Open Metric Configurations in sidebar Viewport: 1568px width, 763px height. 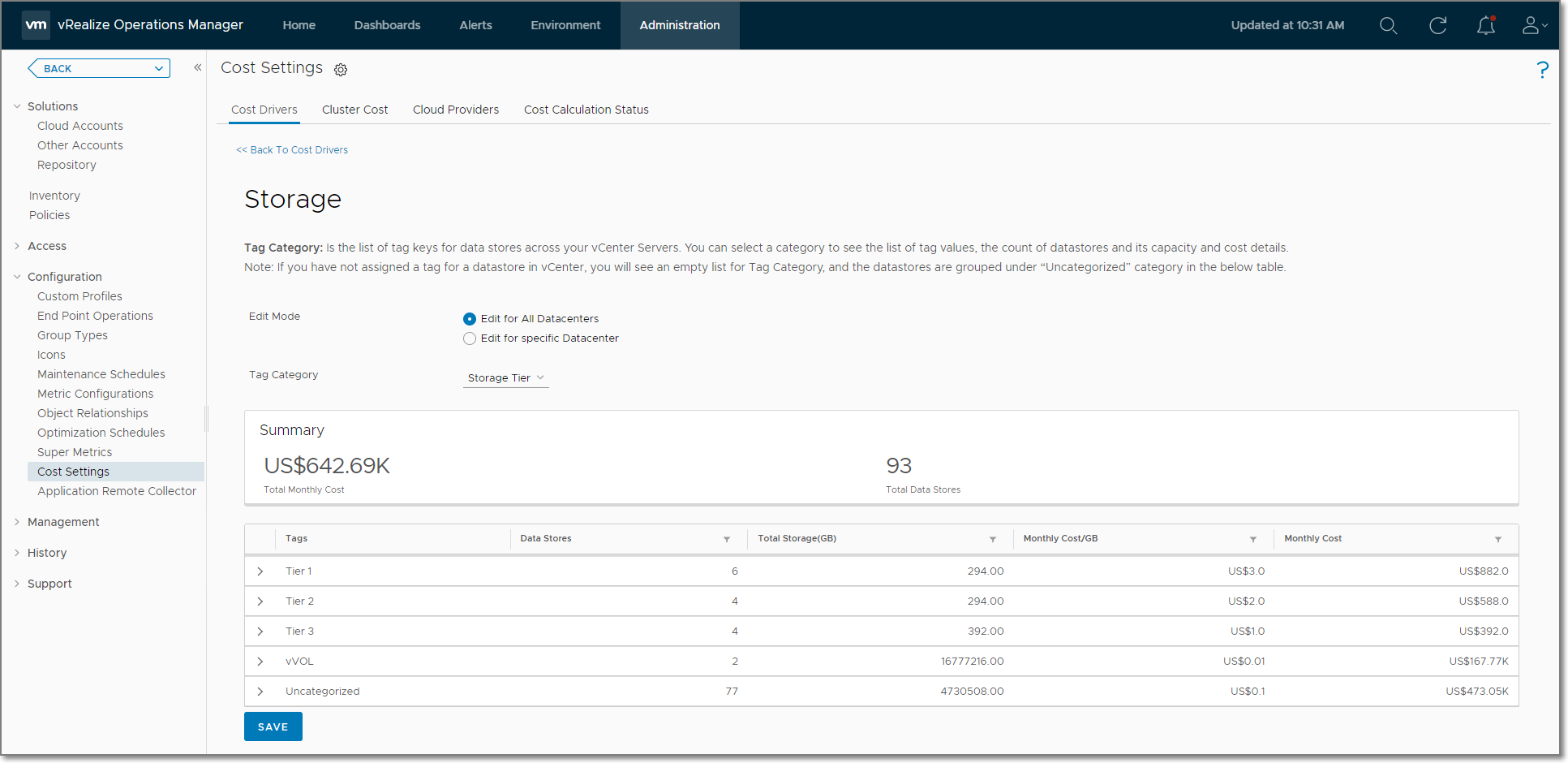click(95, 394)
